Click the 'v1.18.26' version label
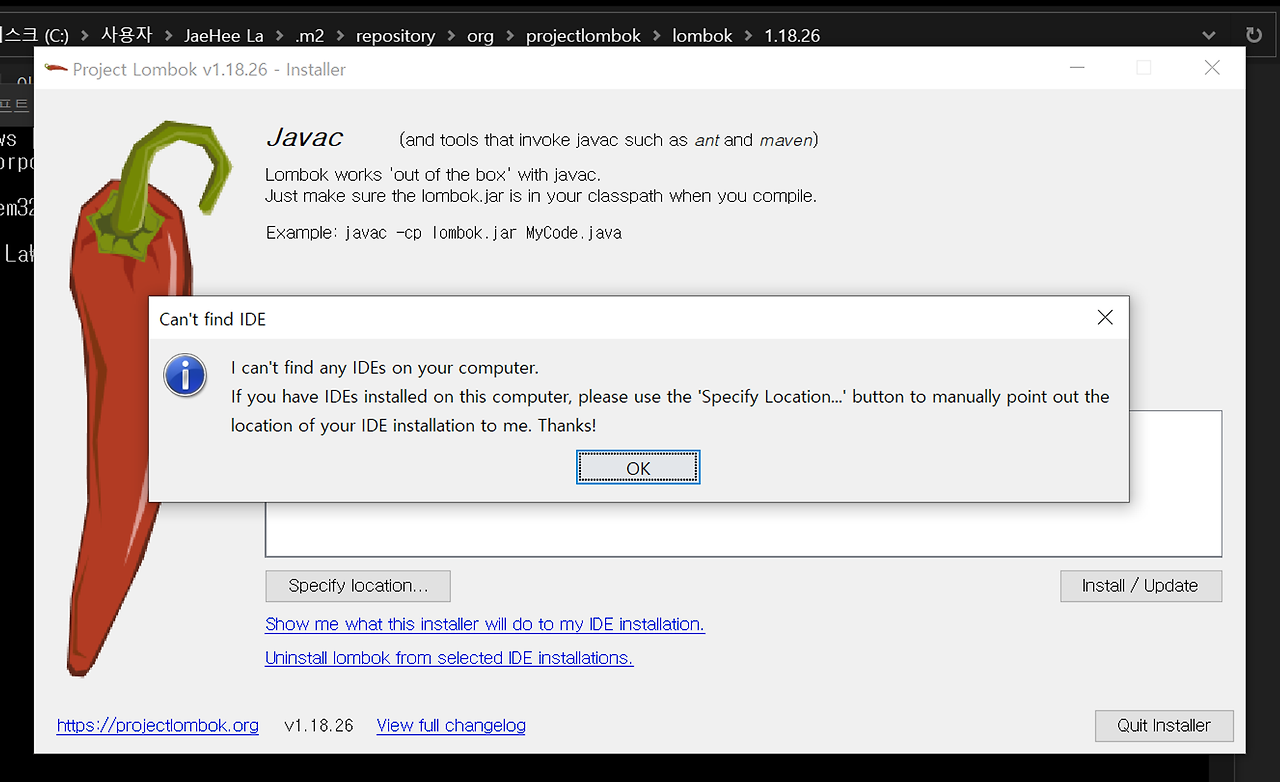This screenshot has height=782, width=1280. coord(319,726)
